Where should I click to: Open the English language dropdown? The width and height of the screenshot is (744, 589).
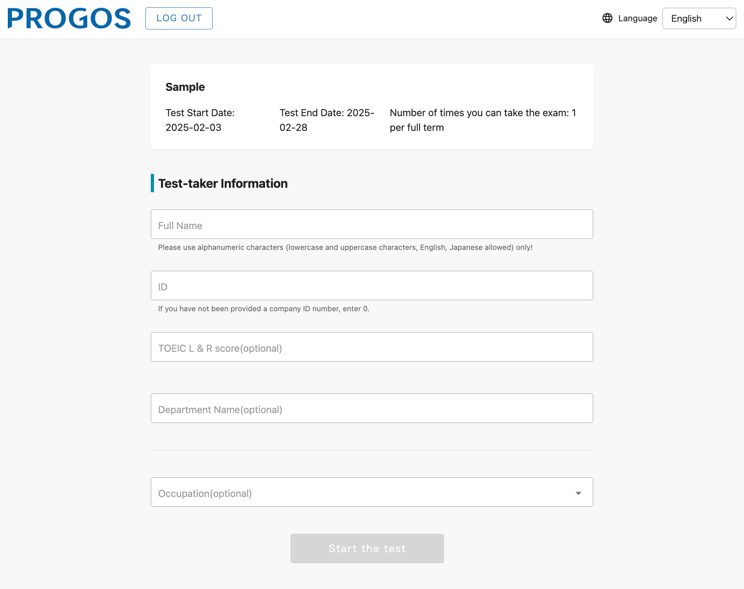pyautogui.click(x=699, y=19)
